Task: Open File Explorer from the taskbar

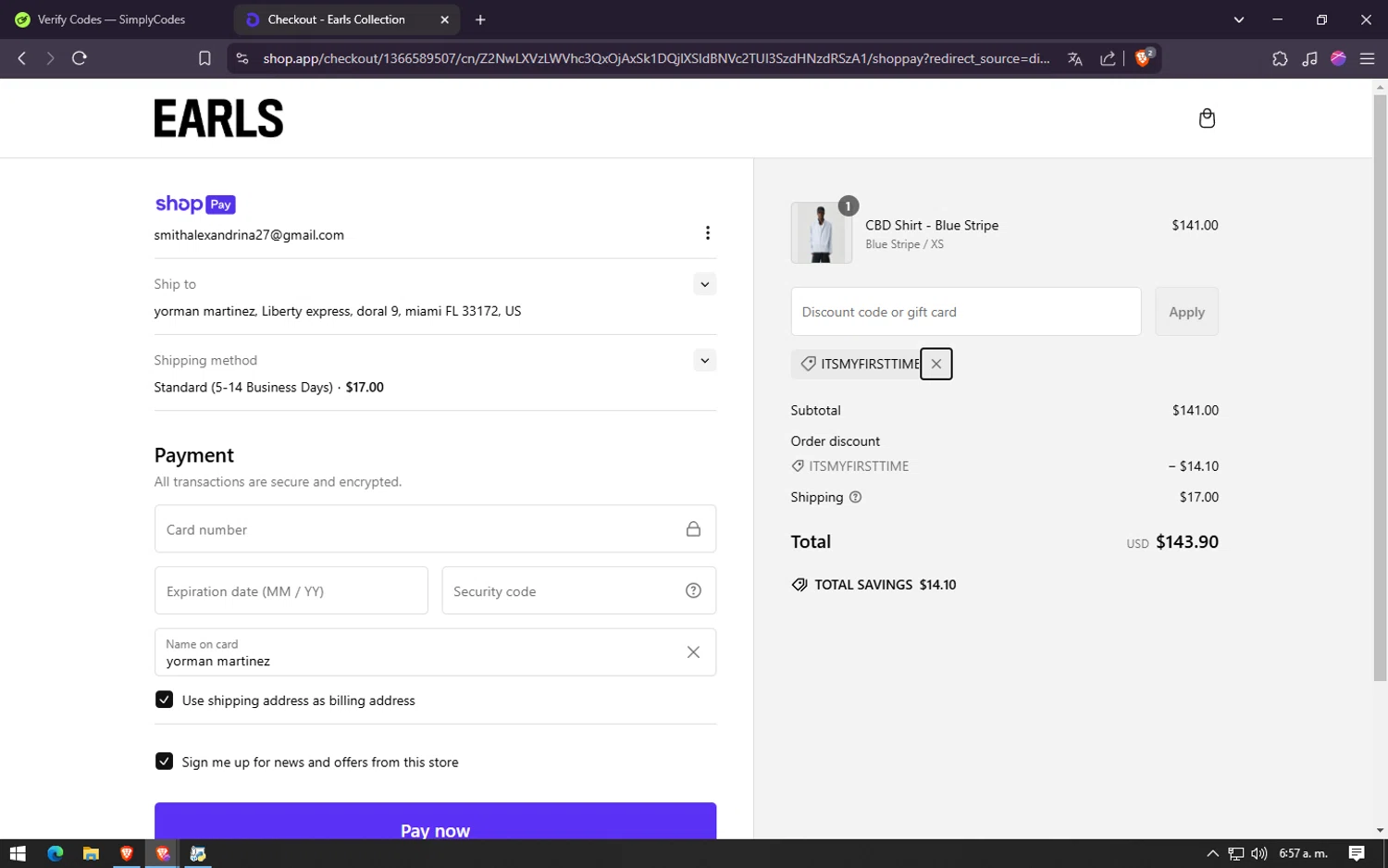Action: [x=91, y=853]
